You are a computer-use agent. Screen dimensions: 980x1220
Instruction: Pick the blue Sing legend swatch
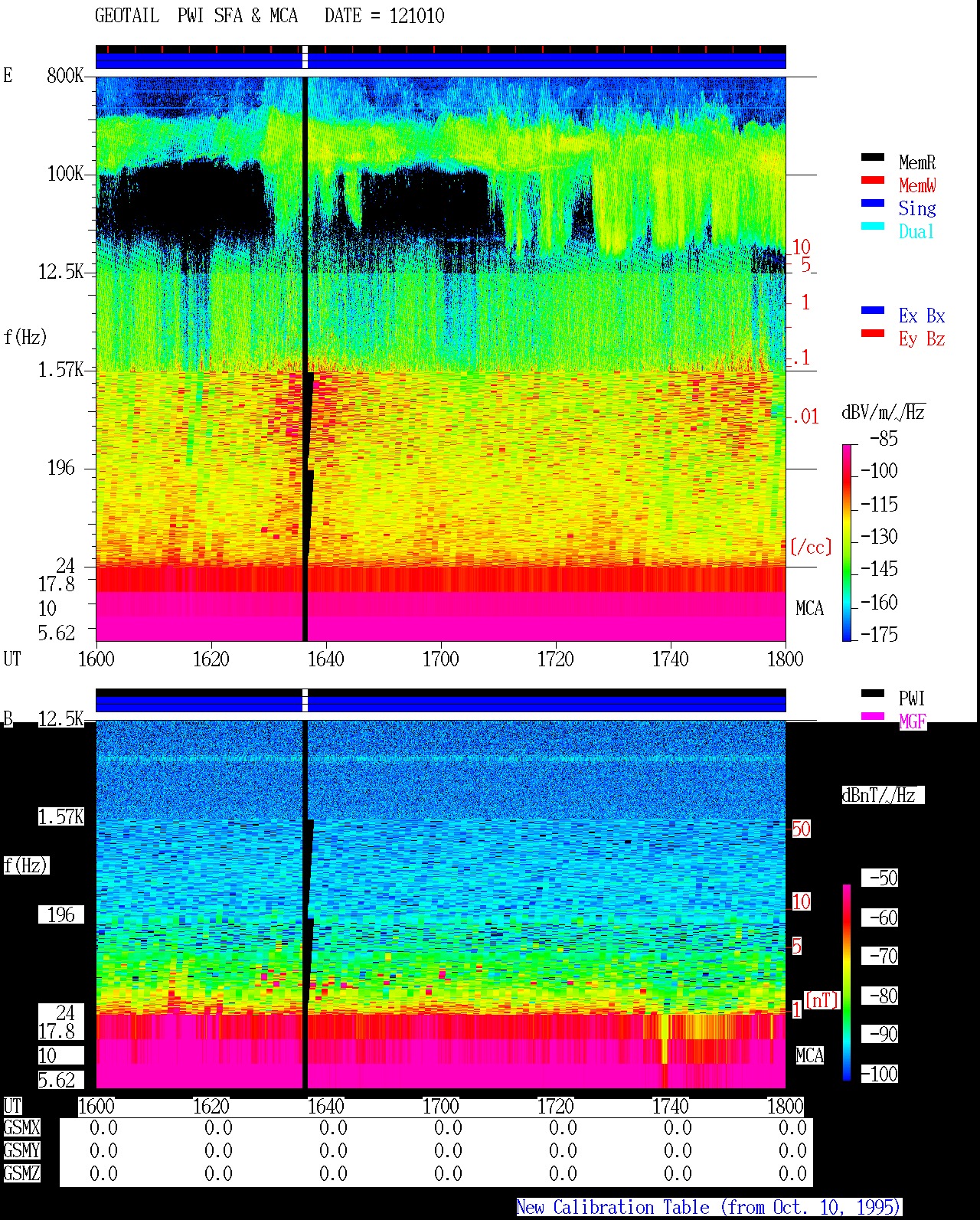[873, 204]
